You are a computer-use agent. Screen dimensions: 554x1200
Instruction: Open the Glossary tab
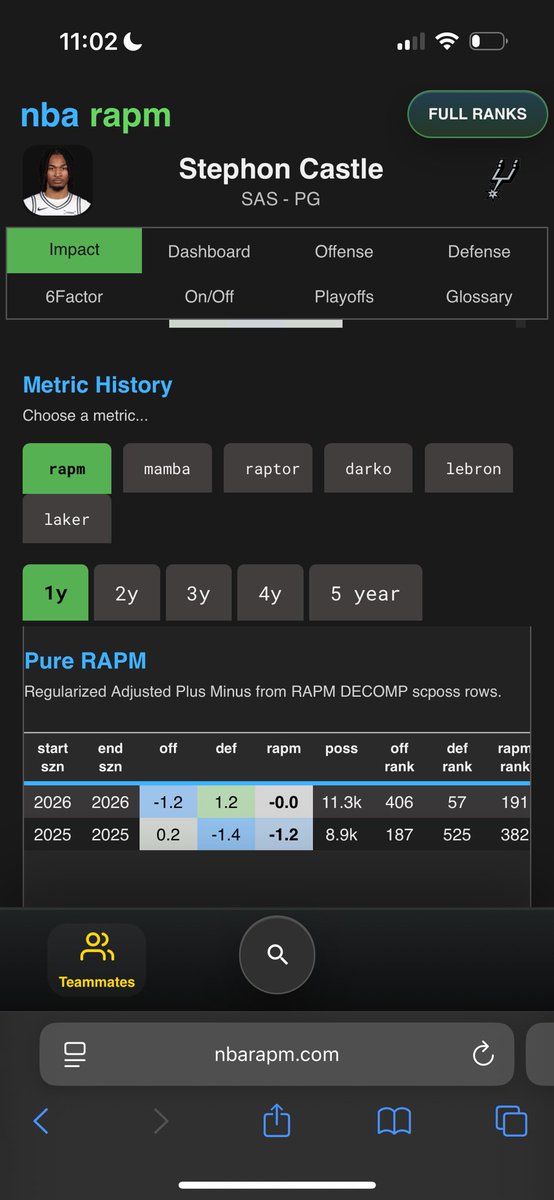pyautogui.click(x=479, y=297)
